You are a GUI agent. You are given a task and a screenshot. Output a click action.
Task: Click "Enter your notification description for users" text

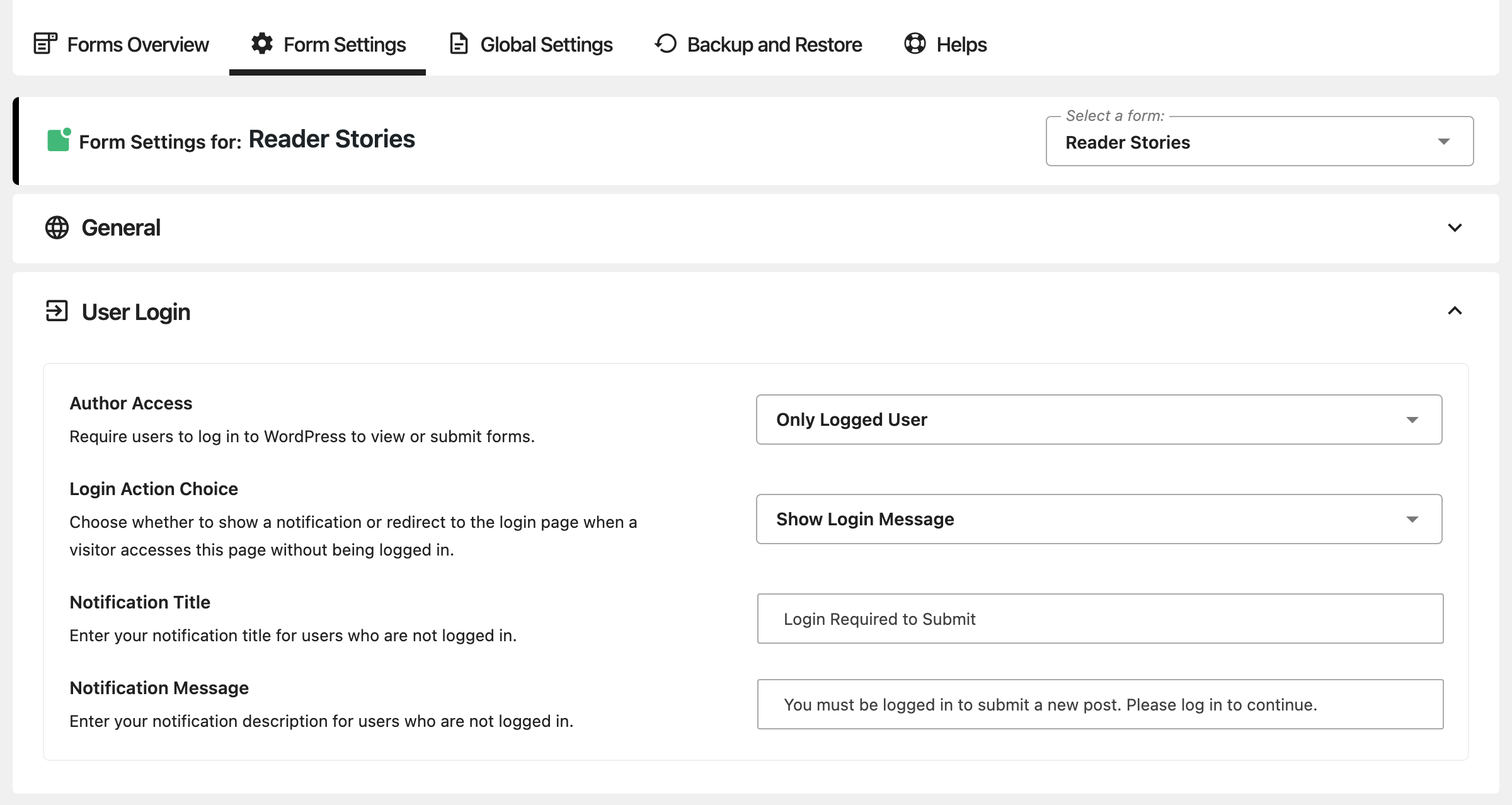tap(321, 721)
